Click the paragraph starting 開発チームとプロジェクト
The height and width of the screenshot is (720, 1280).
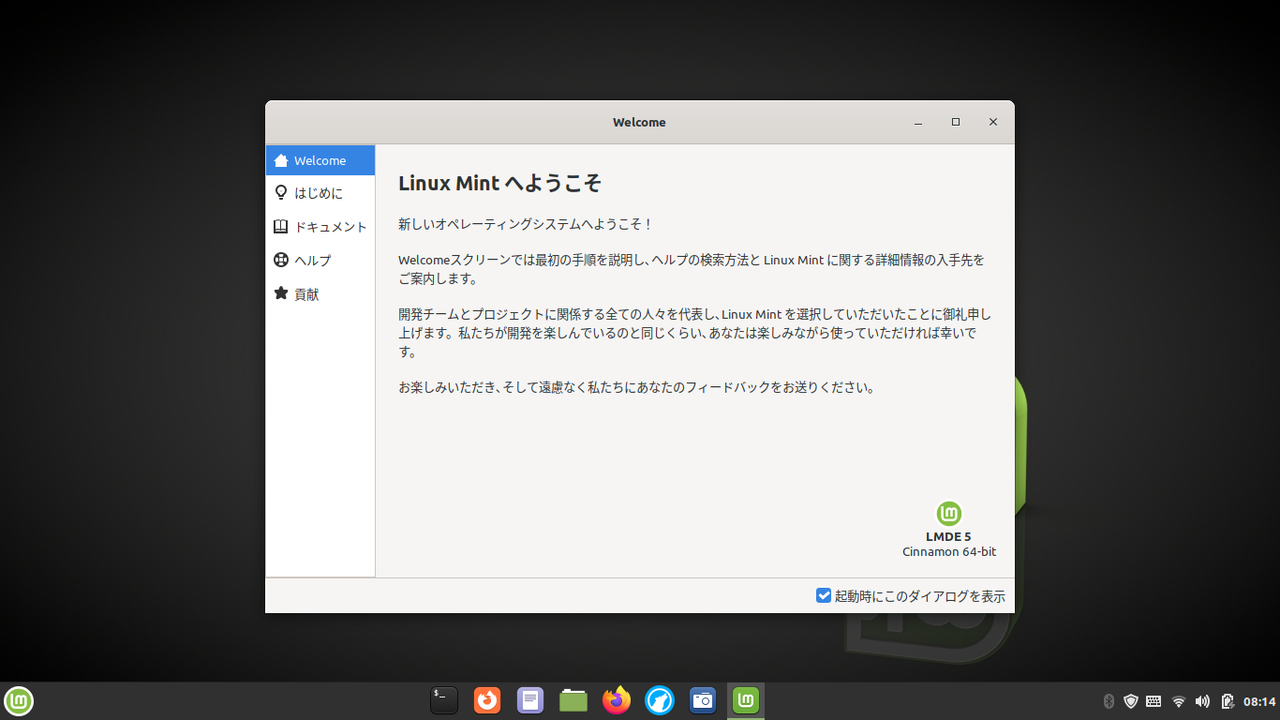click(x=694, y=333)
